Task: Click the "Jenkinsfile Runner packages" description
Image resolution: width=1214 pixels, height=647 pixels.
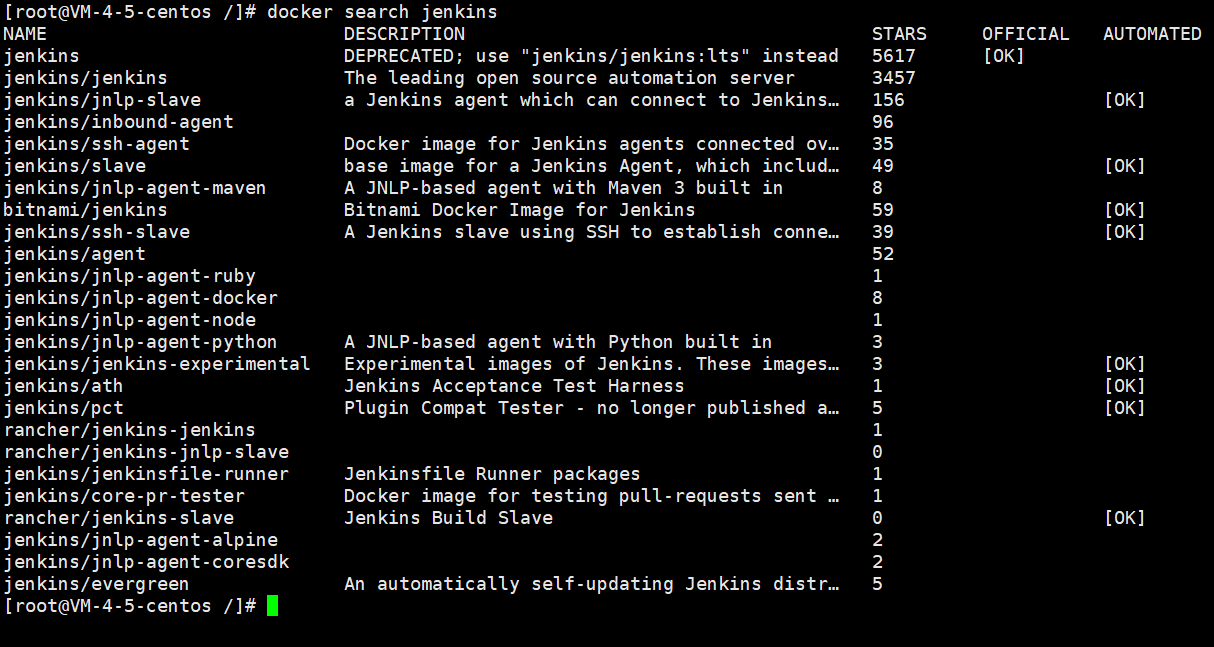Action: [492, 474]
